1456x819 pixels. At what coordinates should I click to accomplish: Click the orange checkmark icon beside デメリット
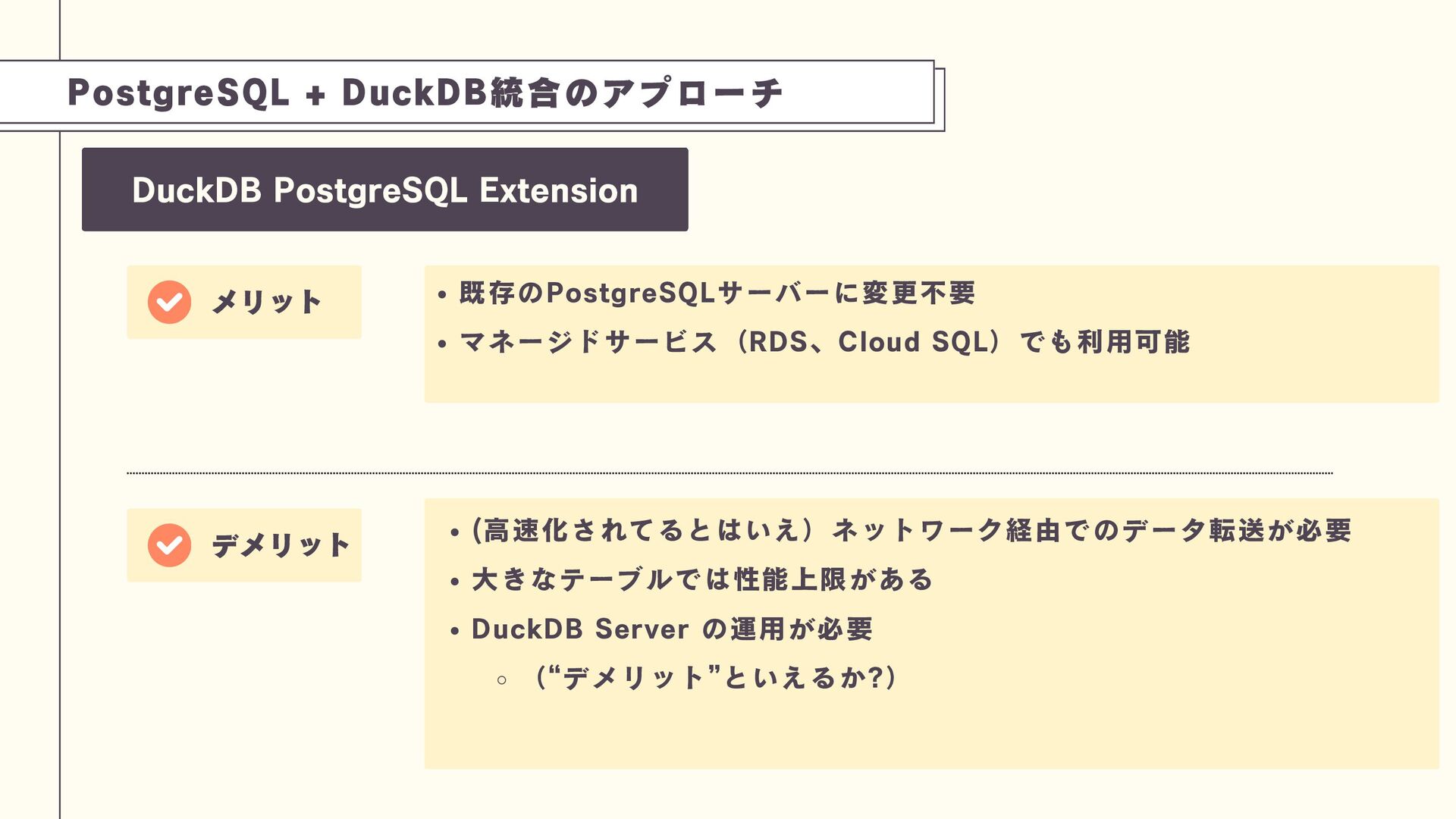[x=169, y=545]
